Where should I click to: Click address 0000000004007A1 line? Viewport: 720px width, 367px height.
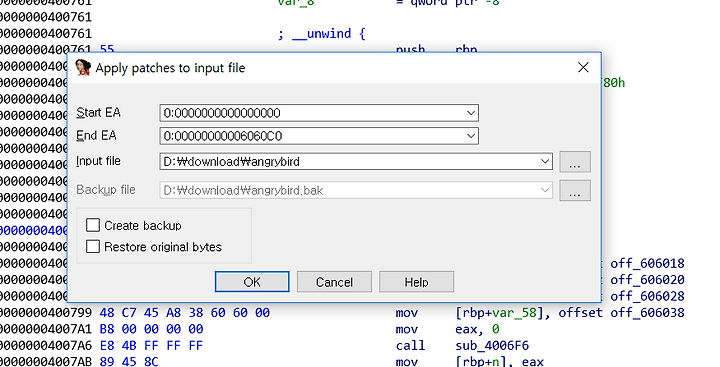click(46, 329)
